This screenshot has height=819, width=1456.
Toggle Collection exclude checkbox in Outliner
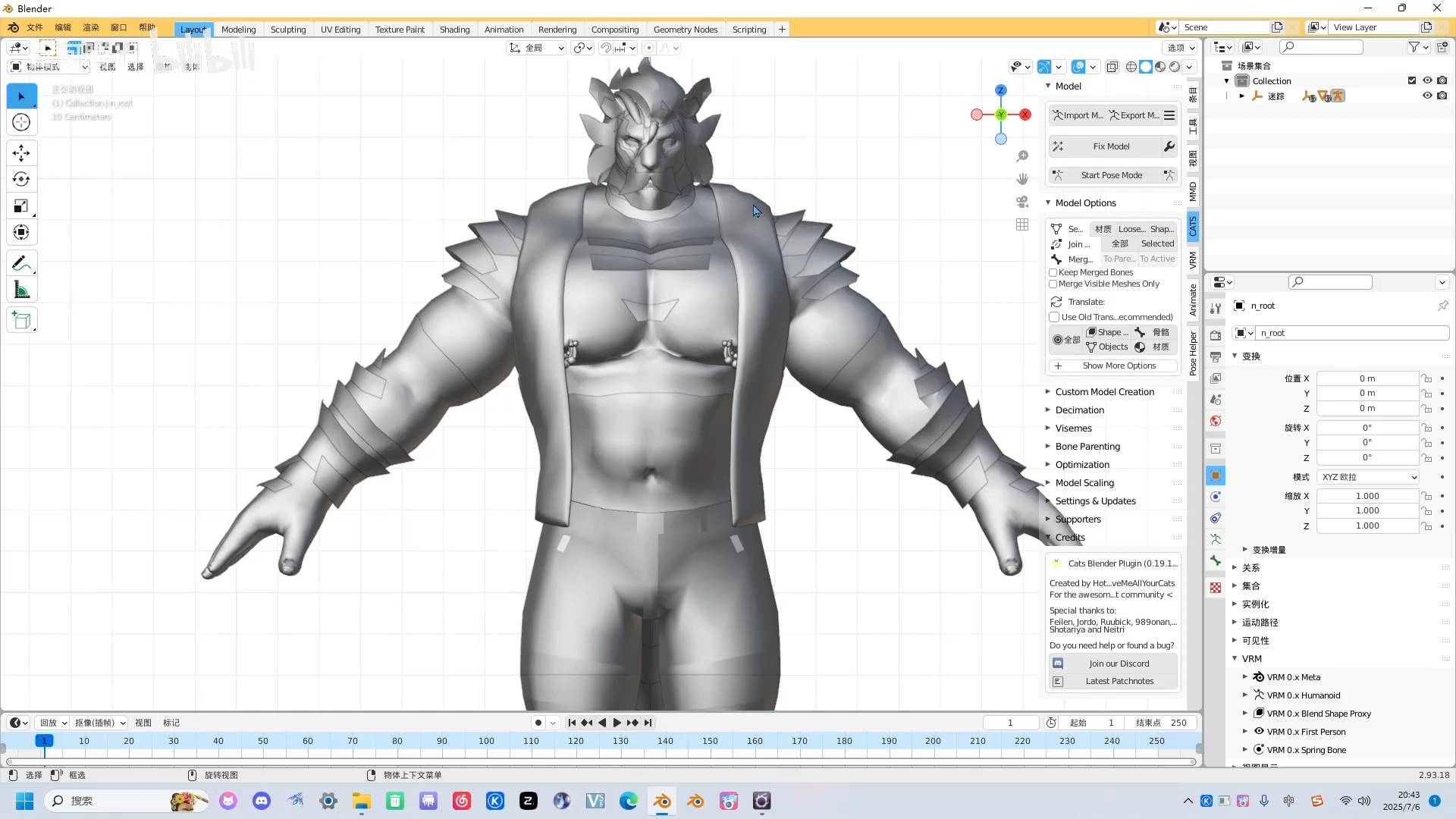click(1412, 80)
